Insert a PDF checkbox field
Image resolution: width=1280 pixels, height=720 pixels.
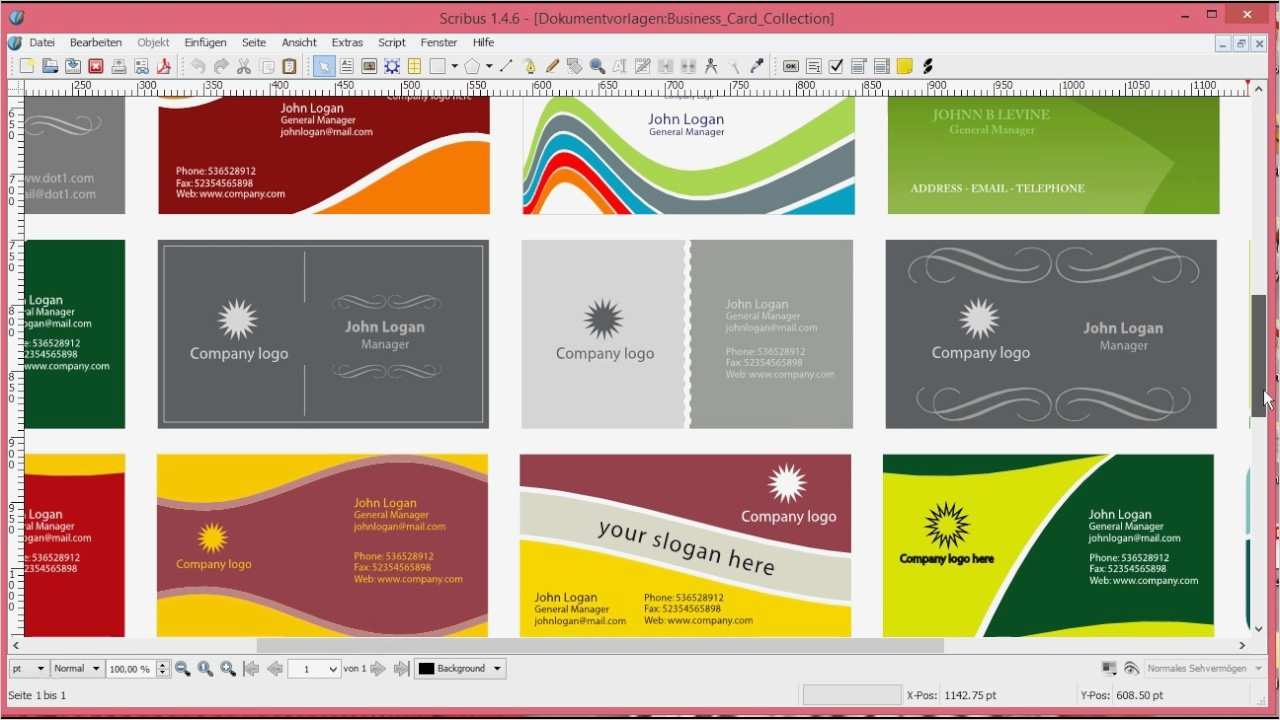(836, 67)
